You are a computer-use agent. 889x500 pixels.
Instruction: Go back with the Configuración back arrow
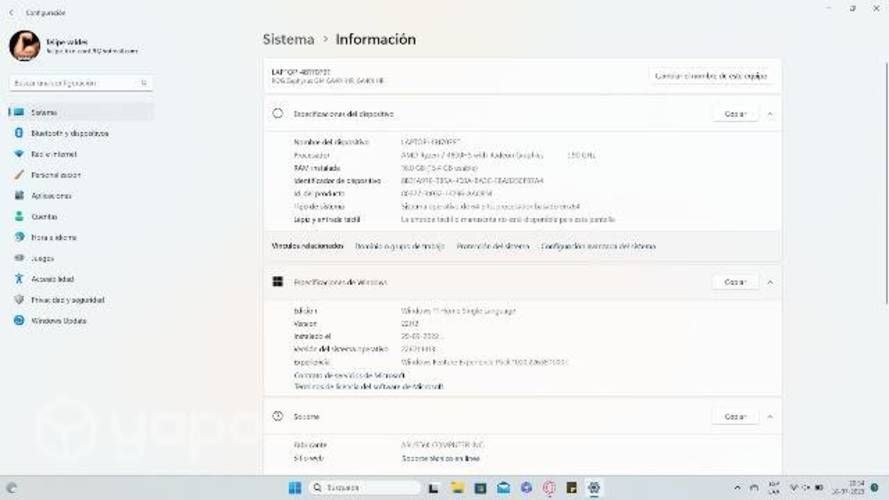coord(11,12)
